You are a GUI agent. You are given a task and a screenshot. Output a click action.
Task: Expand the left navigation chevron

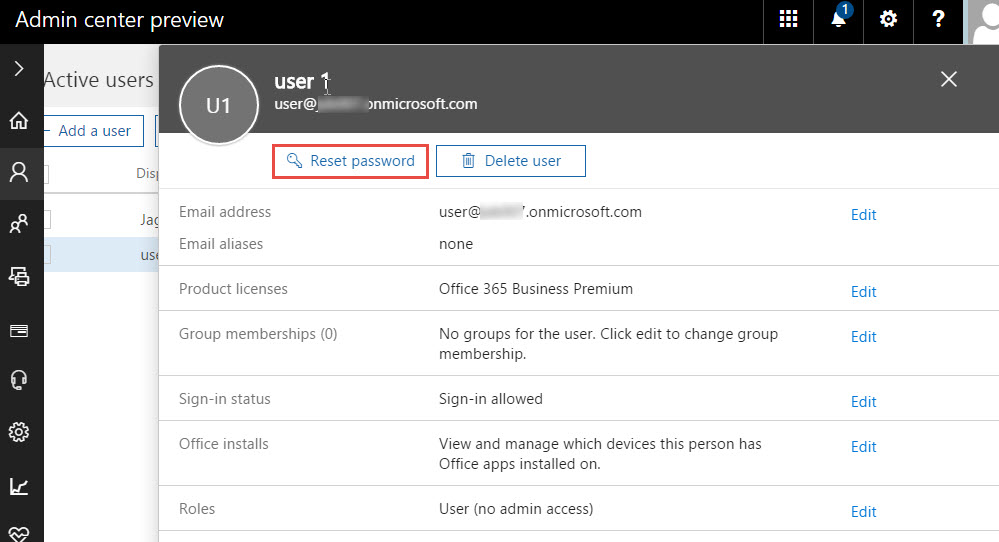pyautogui.click(x=19, y=69)
